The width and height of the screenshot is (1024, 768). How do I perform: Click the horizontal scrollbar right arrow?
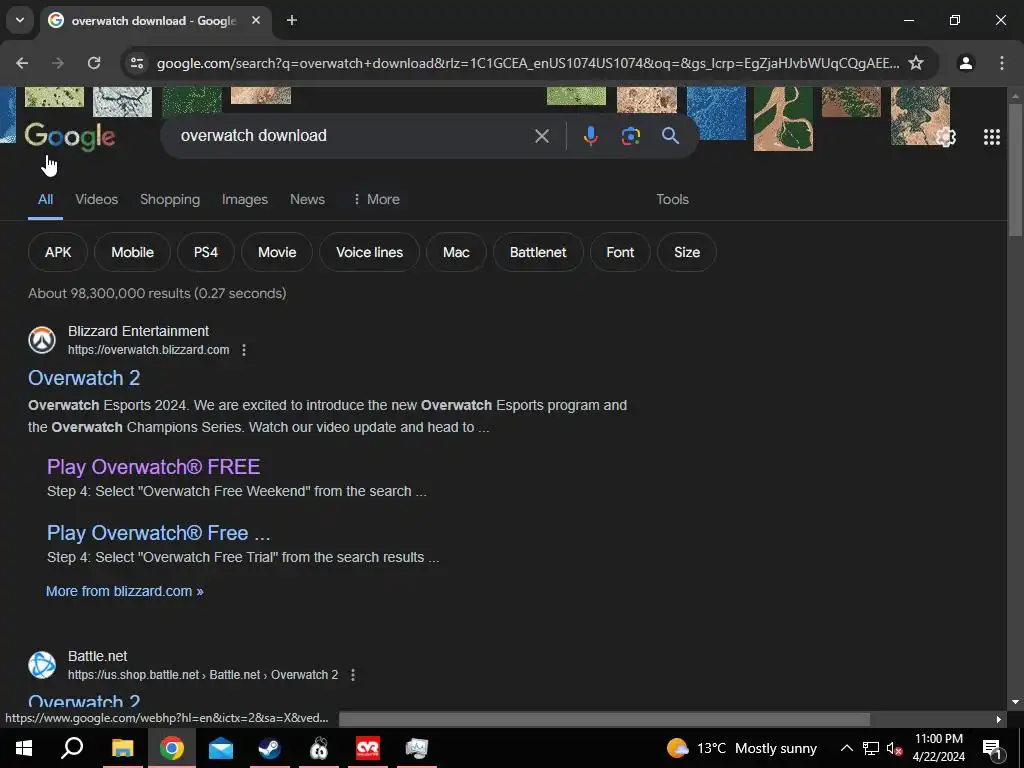[999, 719]
